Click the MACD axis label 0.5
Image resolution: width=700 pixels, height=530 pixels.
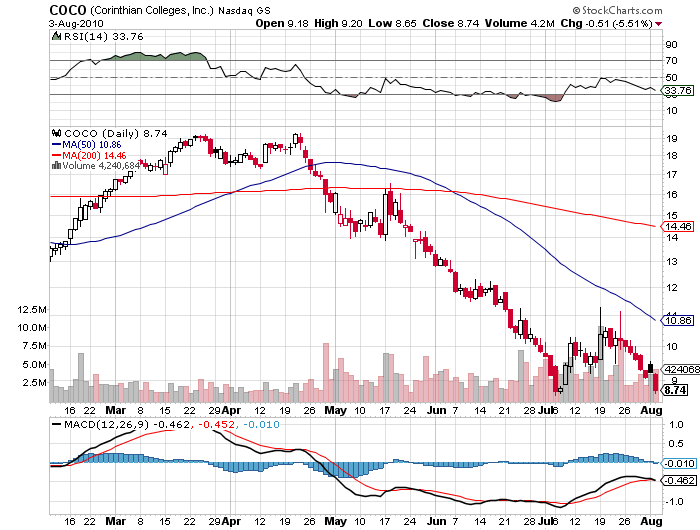click(x=677, y=443)
